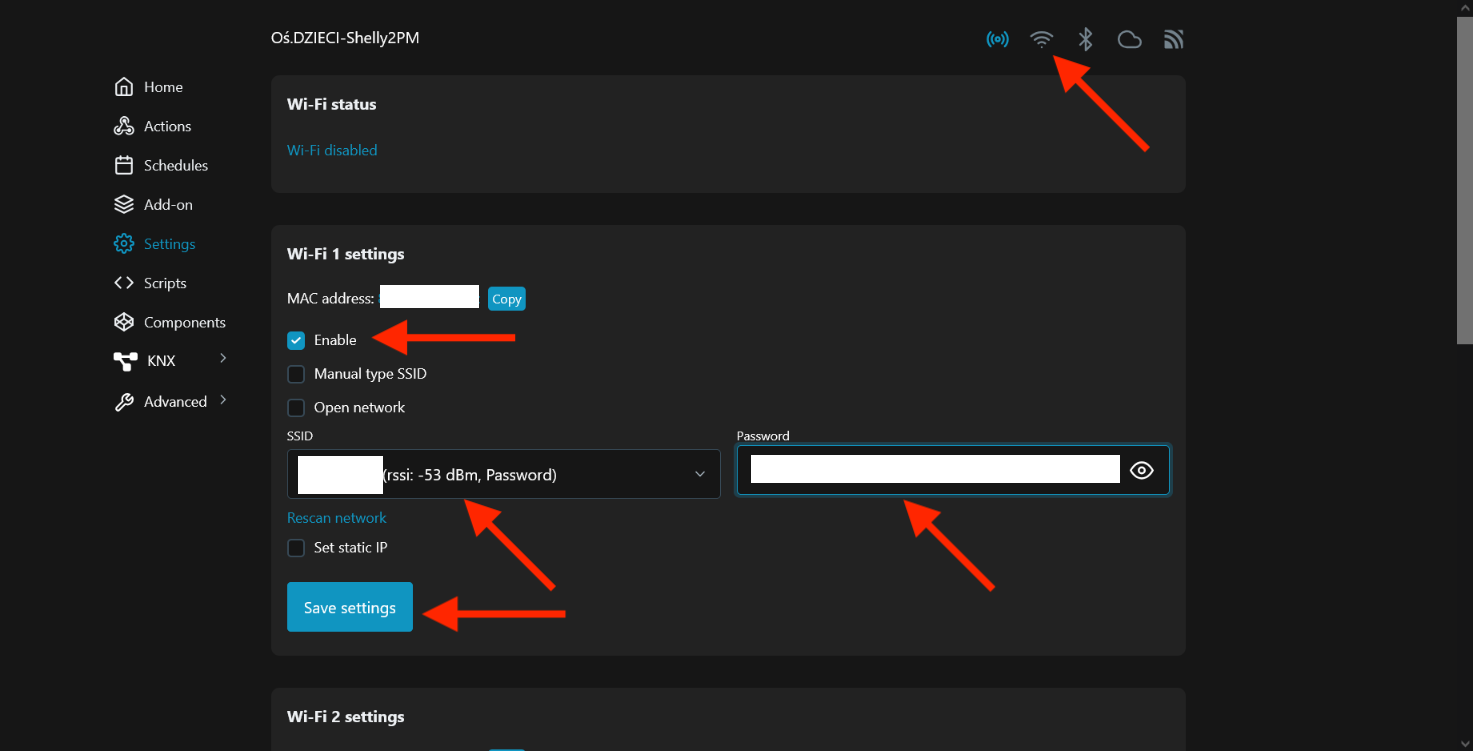This screenshot has height=751, width=1473.
Task: Click the Scripts code icon
Action: [124, 283]
